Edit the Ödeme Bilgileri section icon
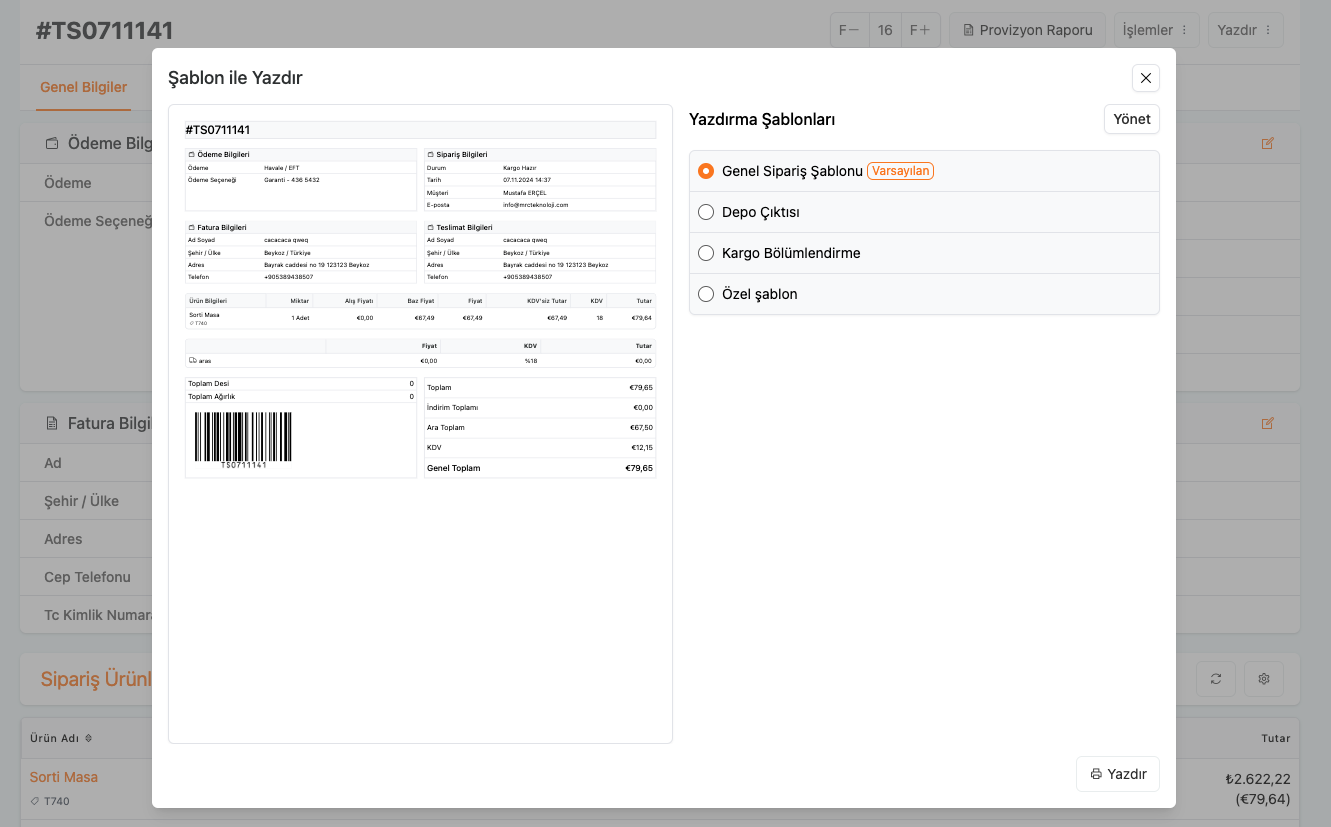1331x827 pixels. coord(1267,143)
